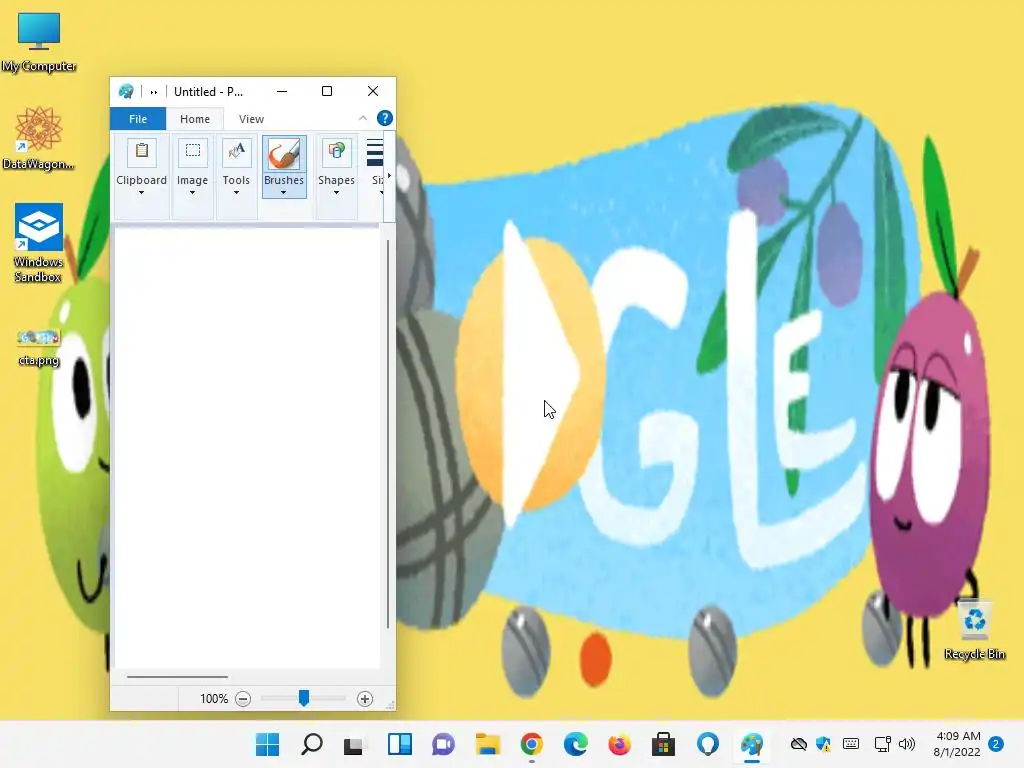This screenshot has height=768, width=1024.
Task: Zoom out with the minus button
Action: 243,699
